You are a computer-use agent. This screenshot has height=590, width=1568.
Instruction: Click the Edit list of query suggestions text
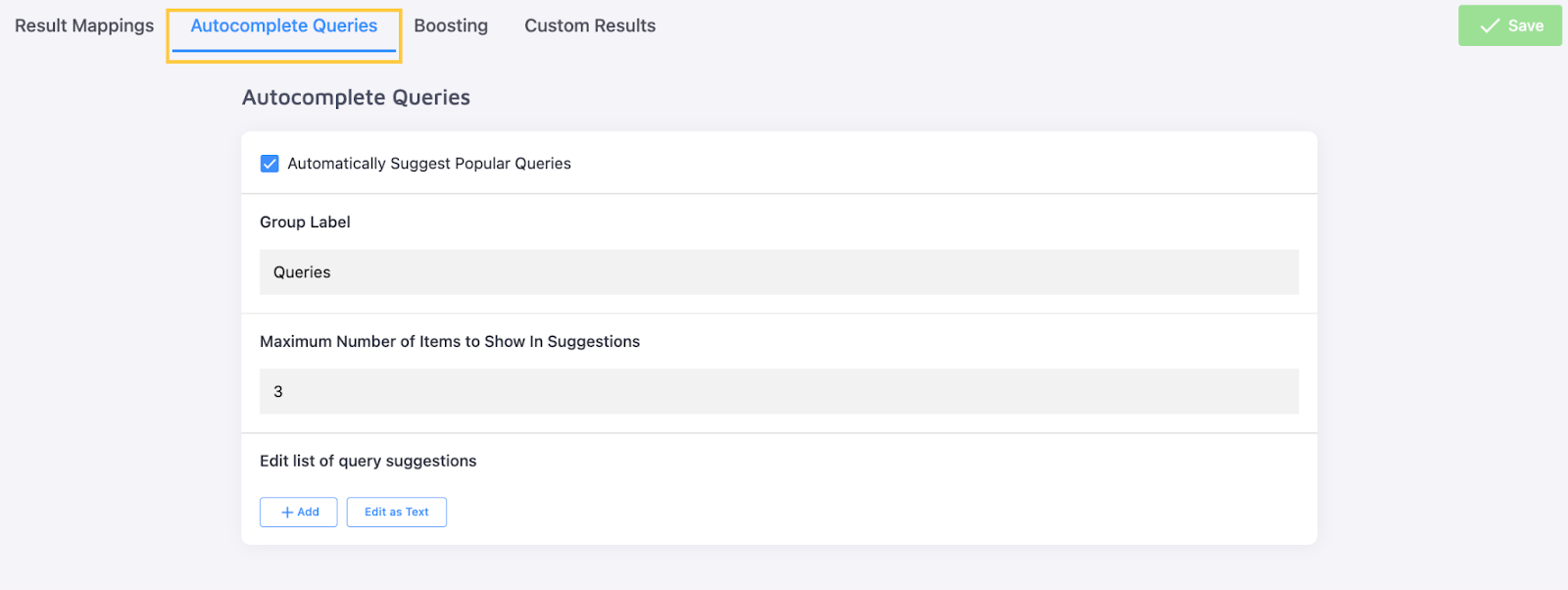click(367, 462)
